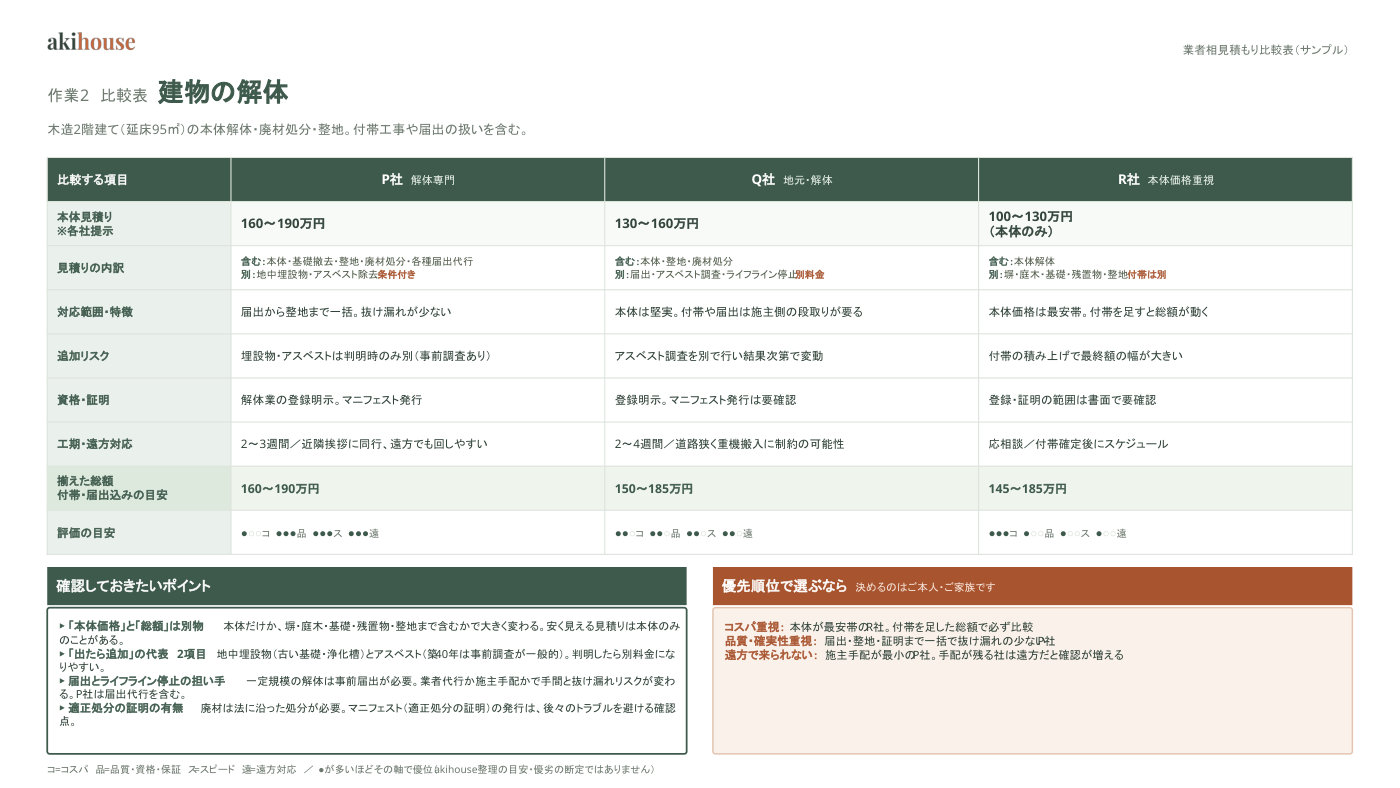The height and width of the screenshot is (788, 1400).
Task: Click 登録明示。マニフェスト発行は要確認 cell
Action: [x=792, y=400]
